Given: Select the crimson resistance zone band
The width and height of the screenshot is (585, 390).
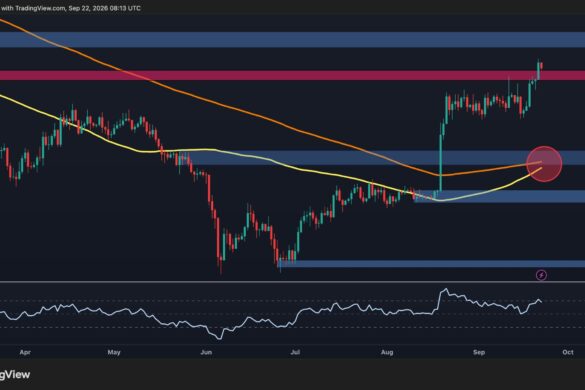Looking at the screenshot, I should [292, 75].
